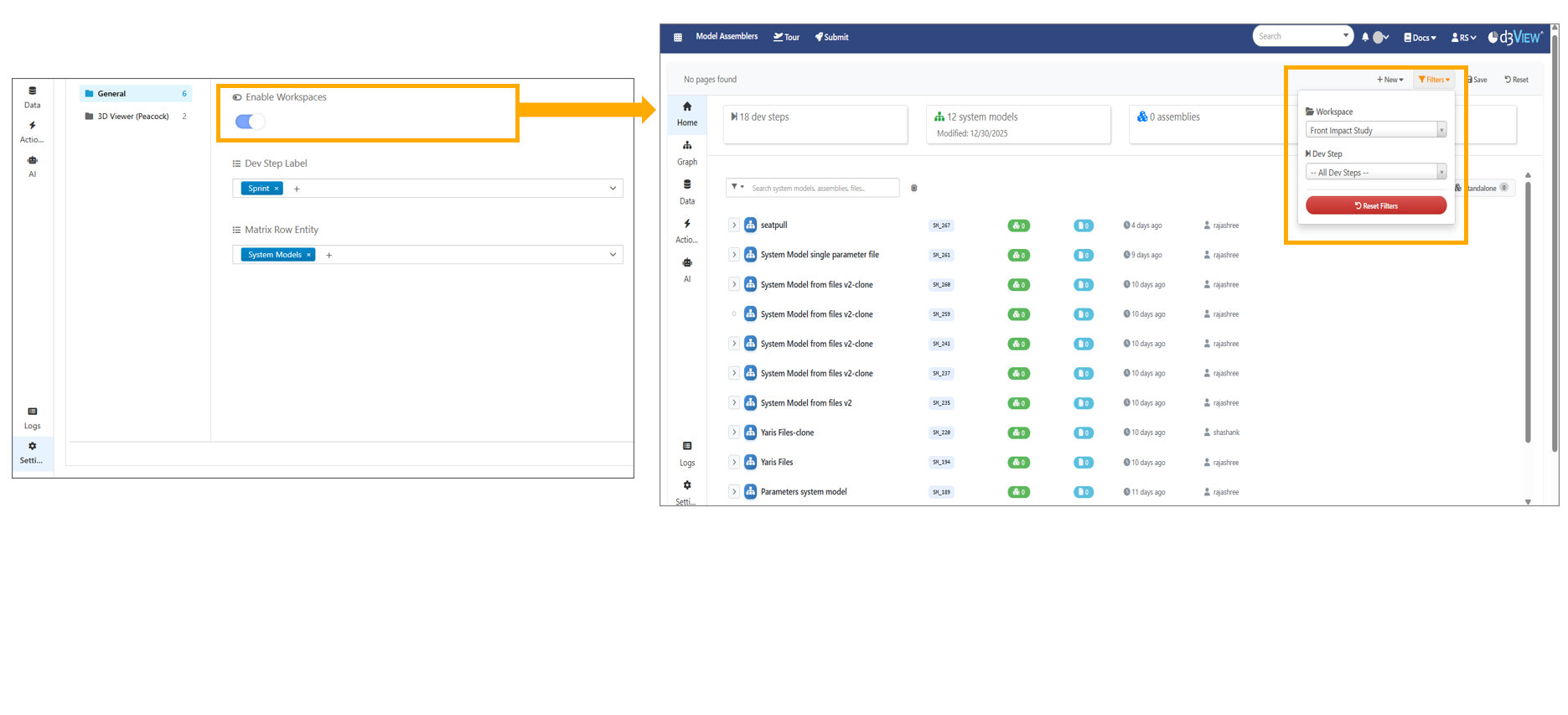Click the Actions lightning icon in right sidebar
Screen dimensions: 1568x715
pyautogui.click(x=687, y=231)
